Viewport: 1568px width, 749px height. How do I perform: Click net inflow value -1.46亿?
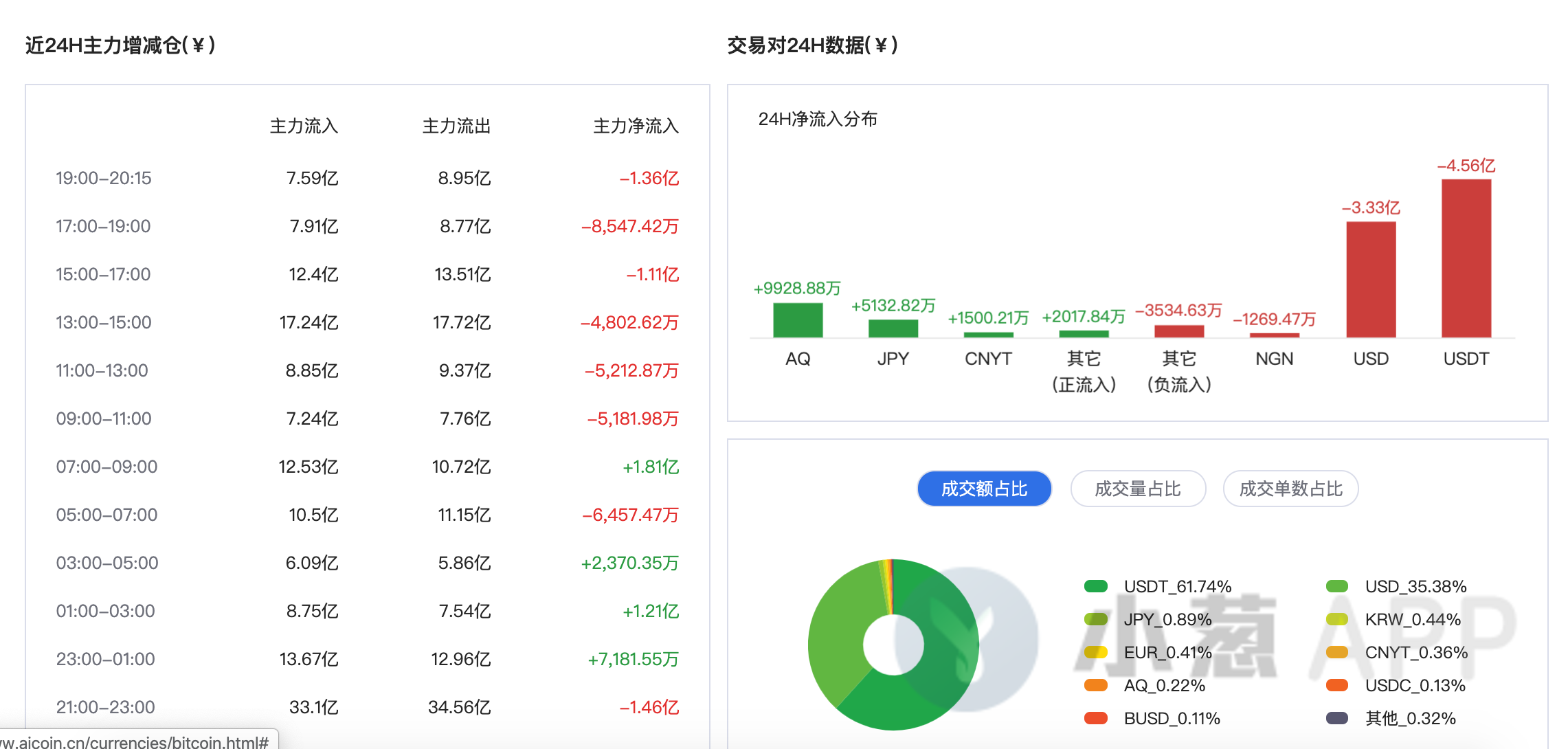[649, 707]
